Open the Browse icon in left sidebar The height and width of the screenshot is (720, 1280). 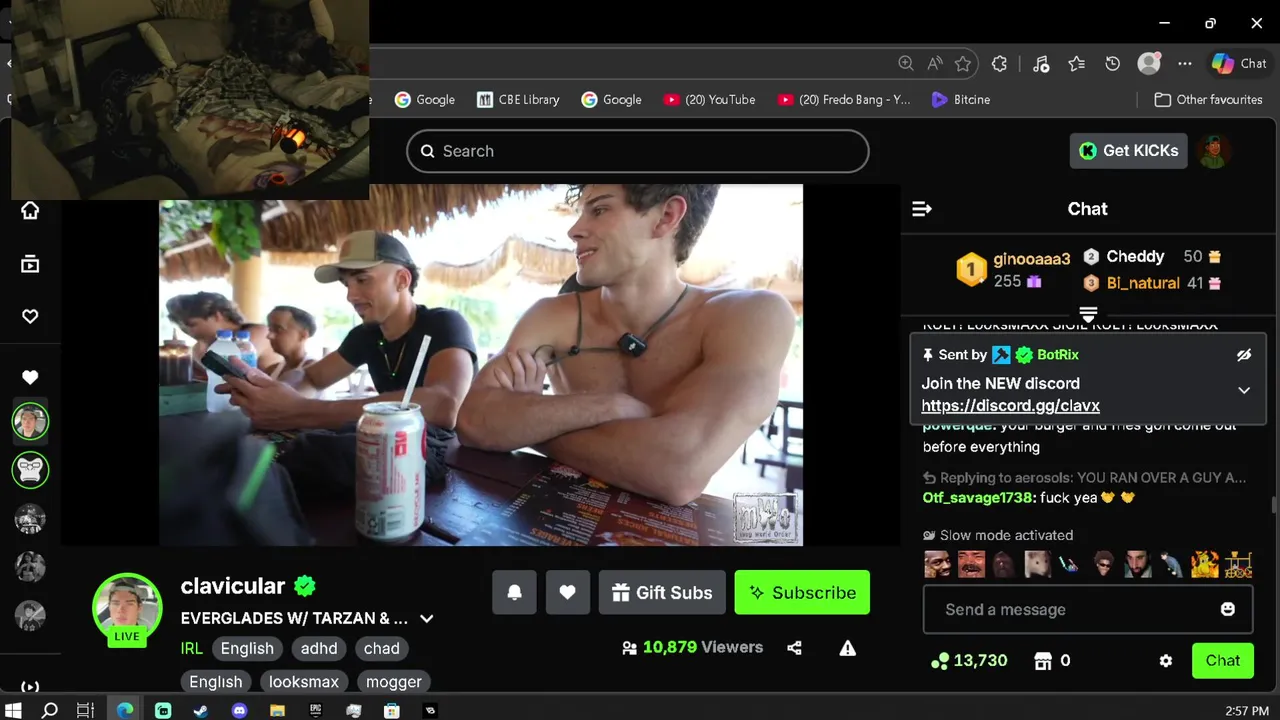click(30, 264)
